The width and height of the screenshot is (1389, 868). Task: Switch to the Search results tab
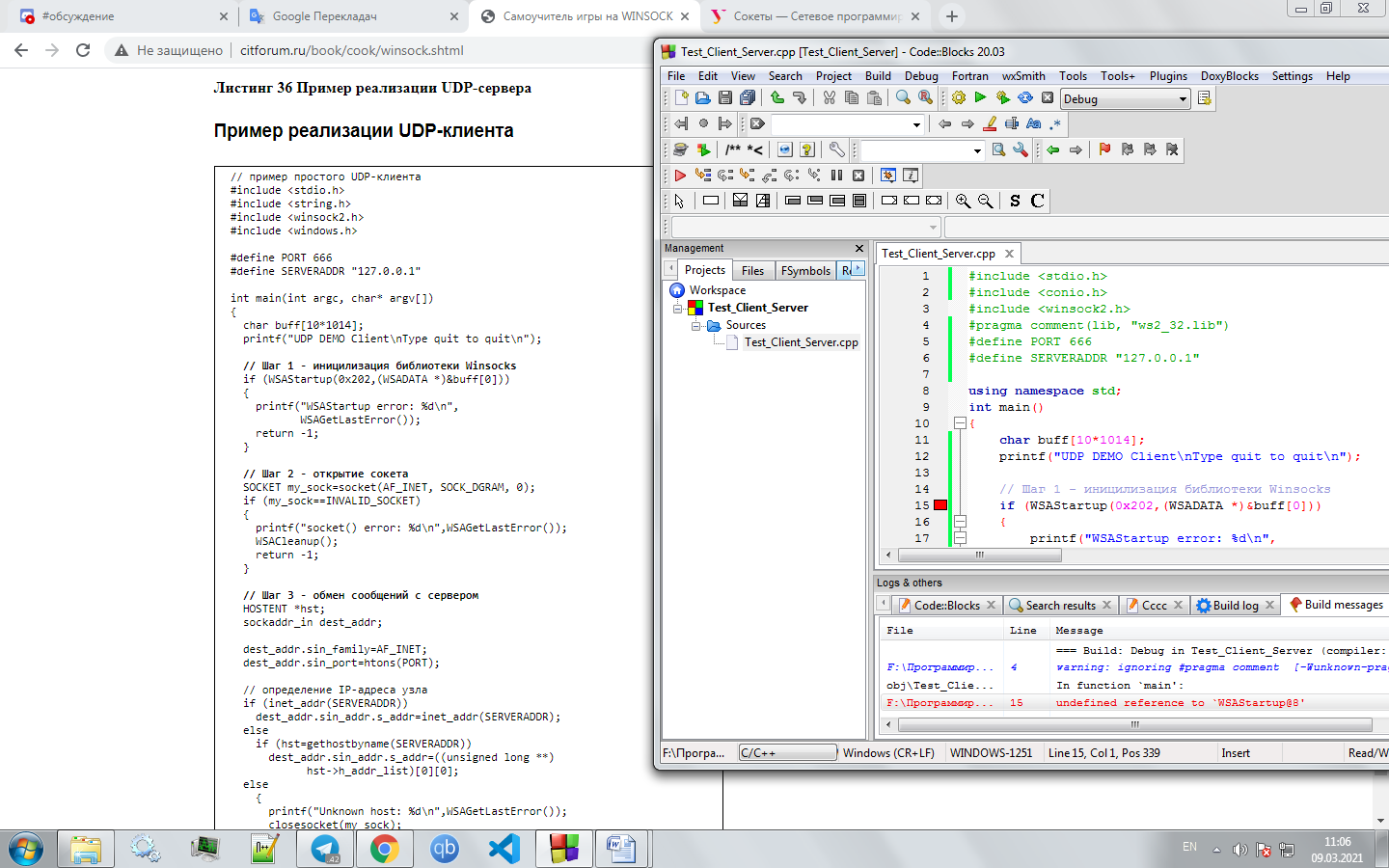[x=1060, y=606]
